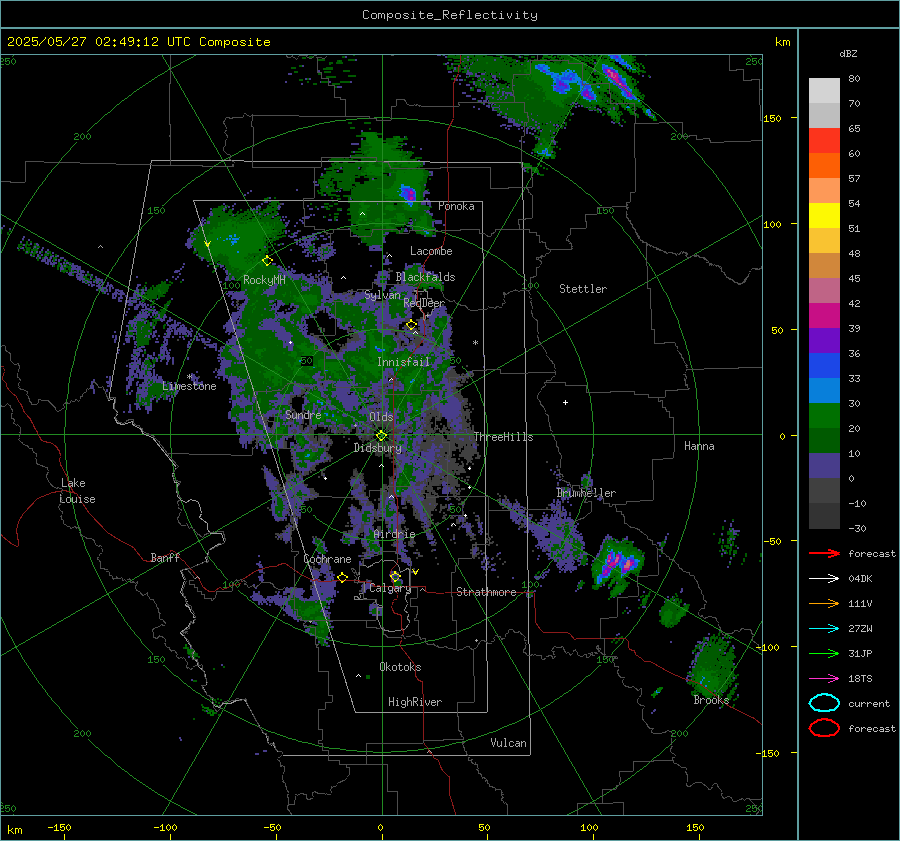
Task: Click the Sundre city label
Action: (x=303, y=415)
